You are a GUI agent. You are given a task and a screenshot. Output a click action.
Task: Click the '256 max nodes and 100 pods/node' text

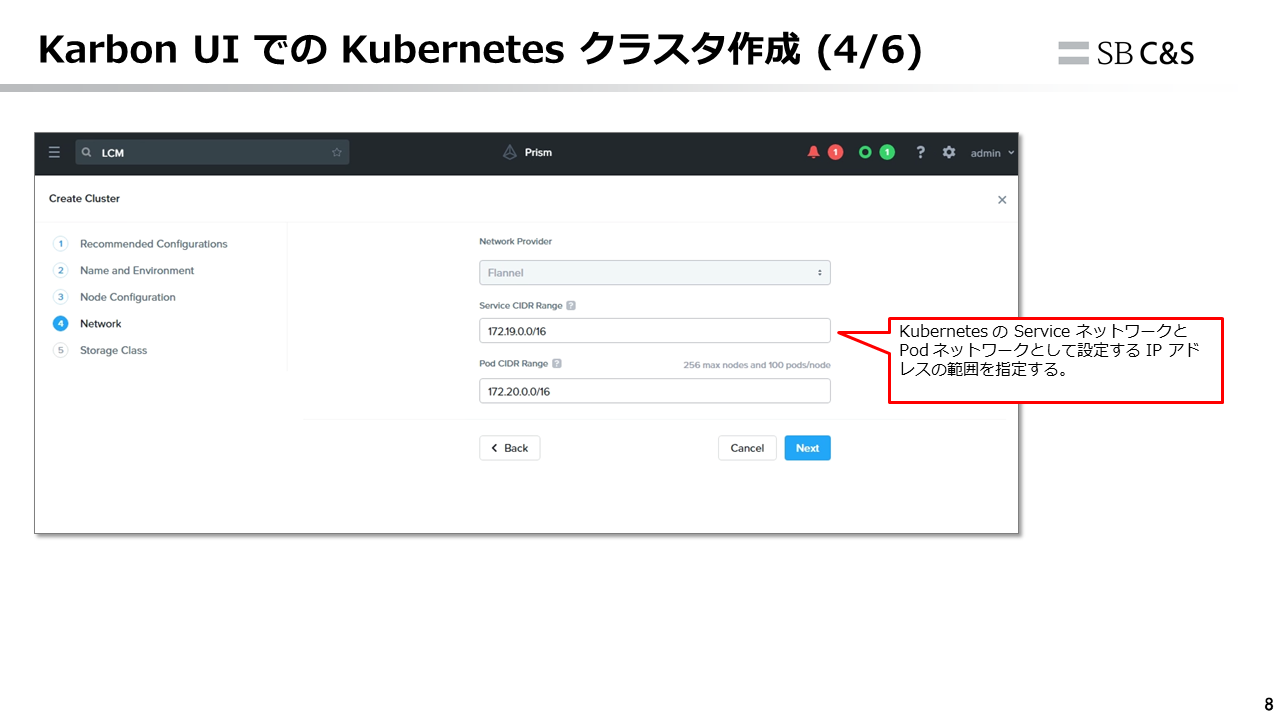point(756,365)
